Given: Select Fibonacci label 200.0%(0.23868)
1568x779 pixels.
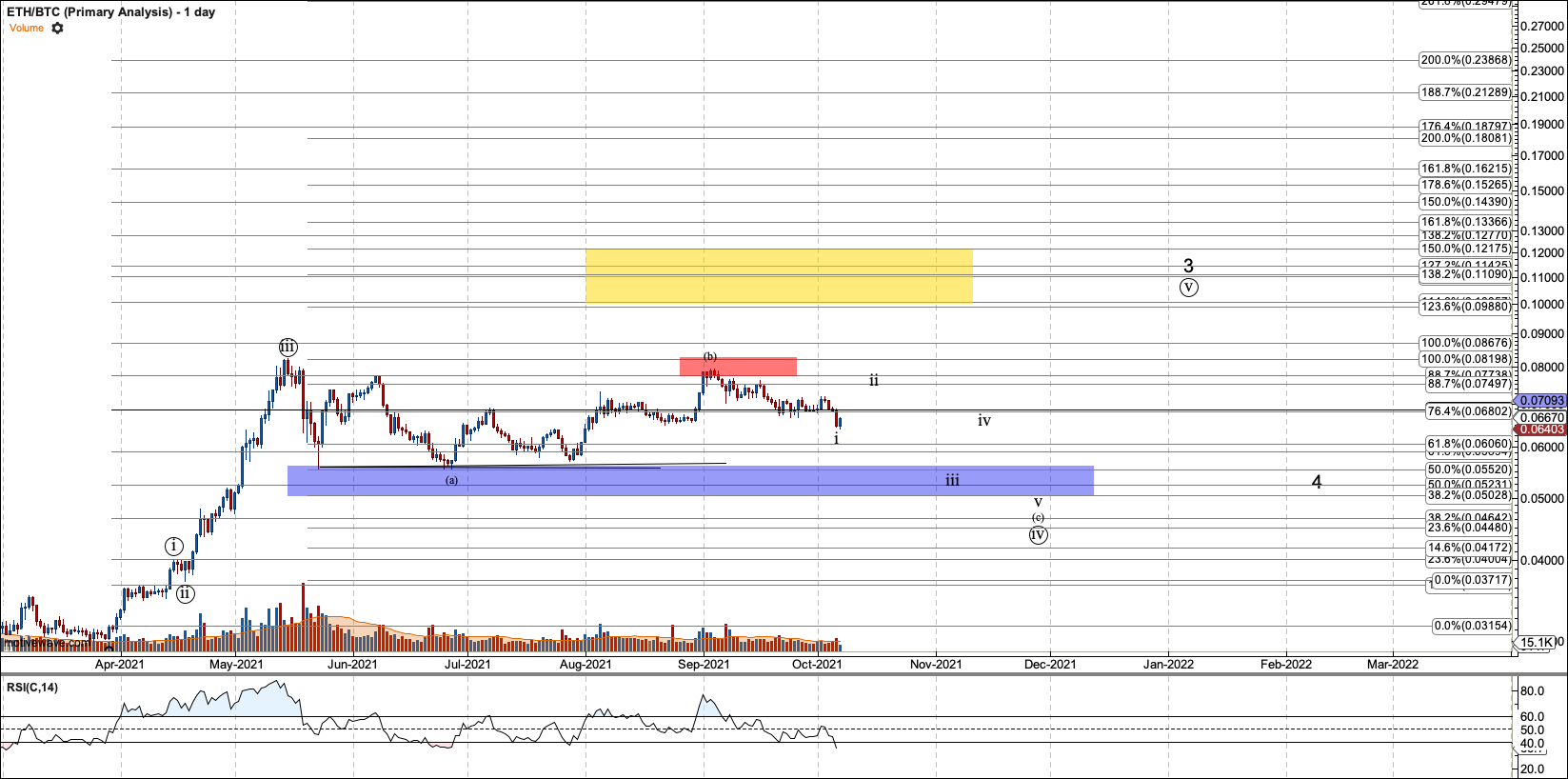Looking at the screenshot, I should coord(1465,60).
